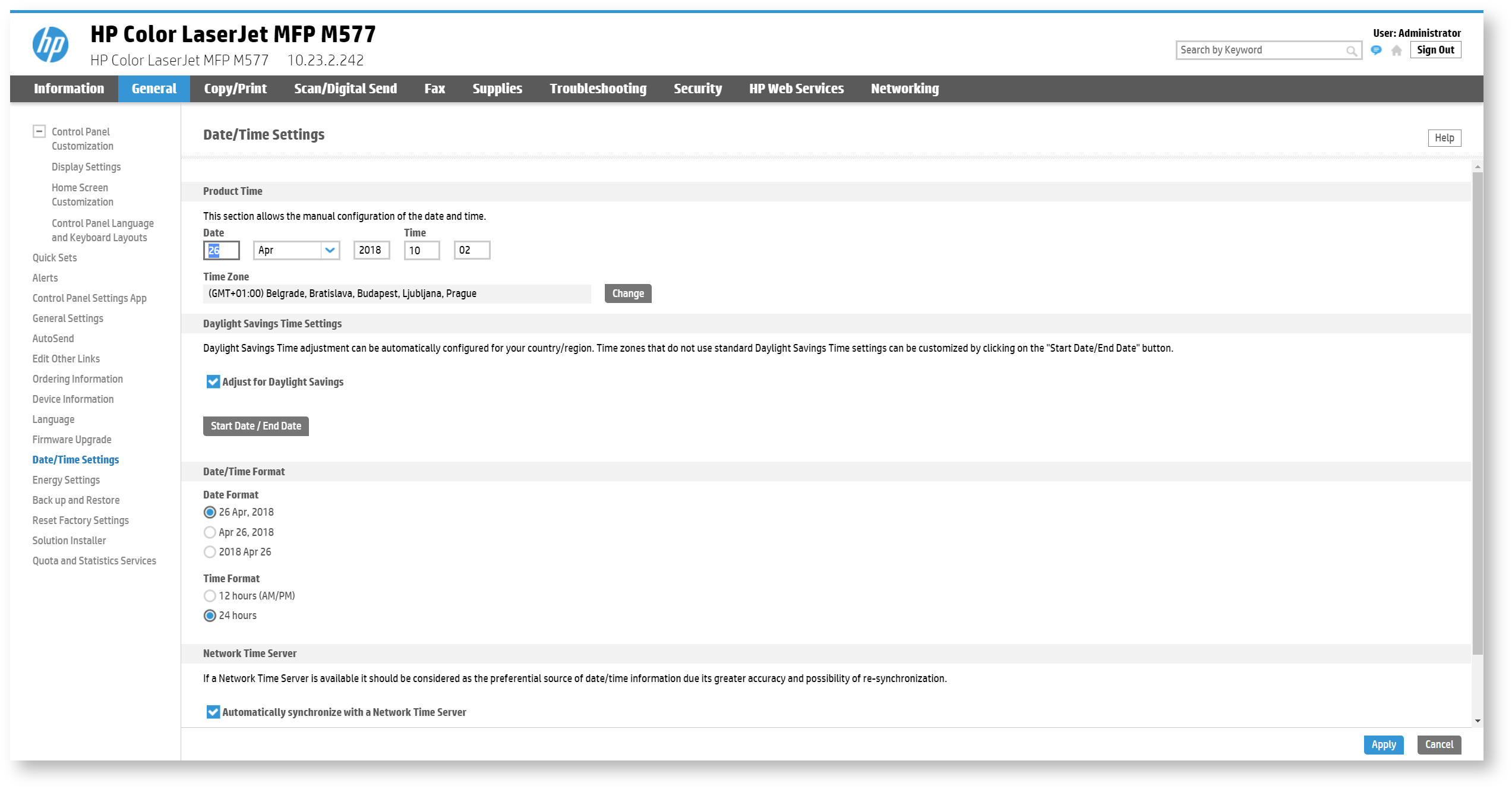Select date format 26 Apr, 2018
The height and width of the screenshot is (789, 1512).
(x=210, y=512)
